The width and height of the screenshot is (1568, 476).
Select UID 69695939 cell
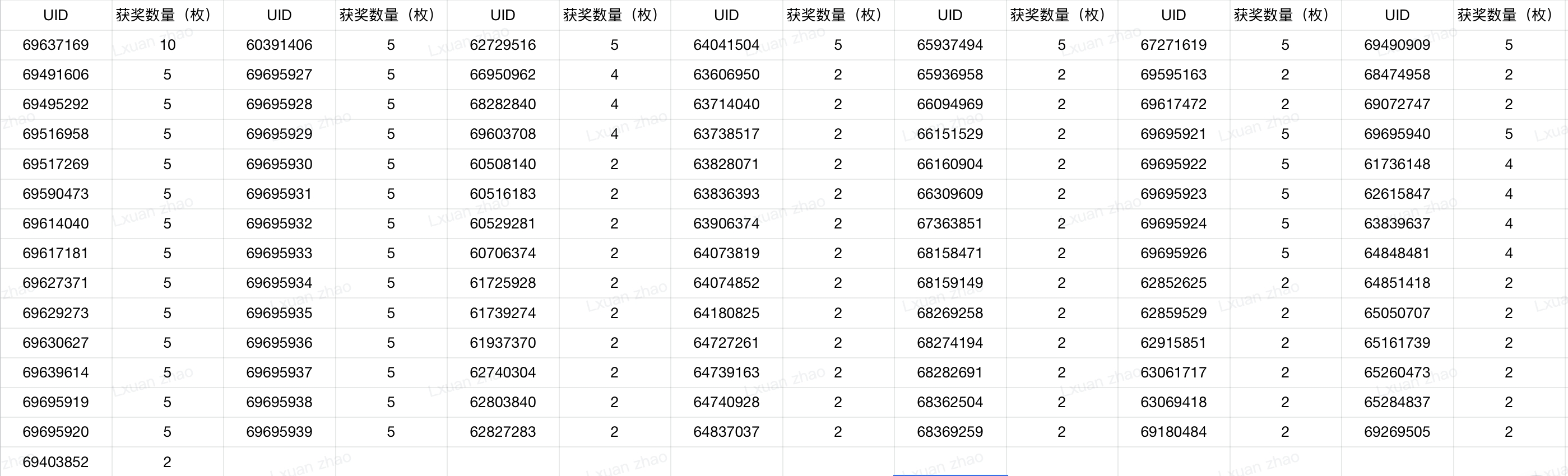(279, 432)
